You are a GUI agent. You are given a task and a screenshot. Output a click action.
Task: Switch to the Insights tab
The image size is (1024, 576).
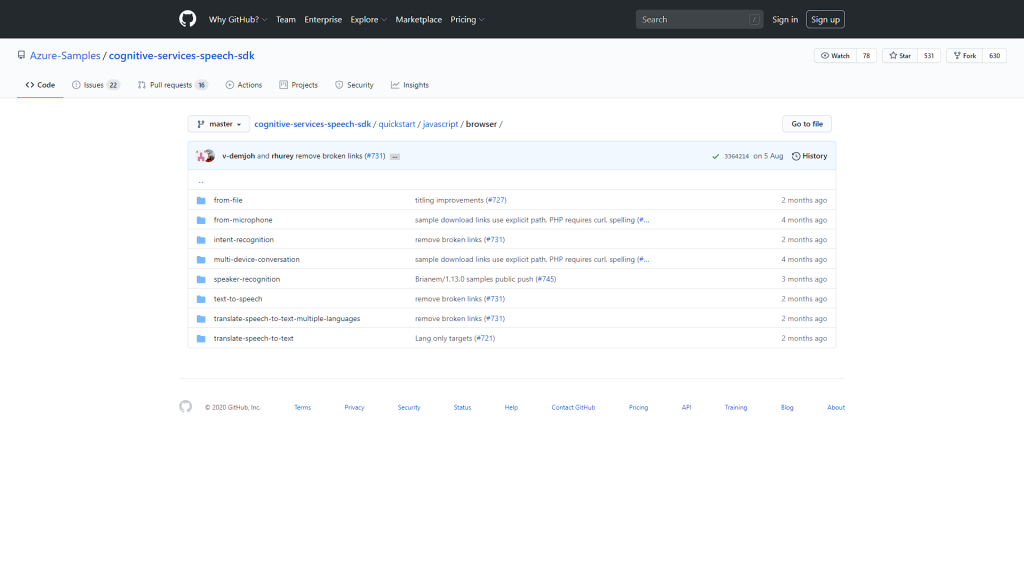pyautogui.click(x=409, y=85)
